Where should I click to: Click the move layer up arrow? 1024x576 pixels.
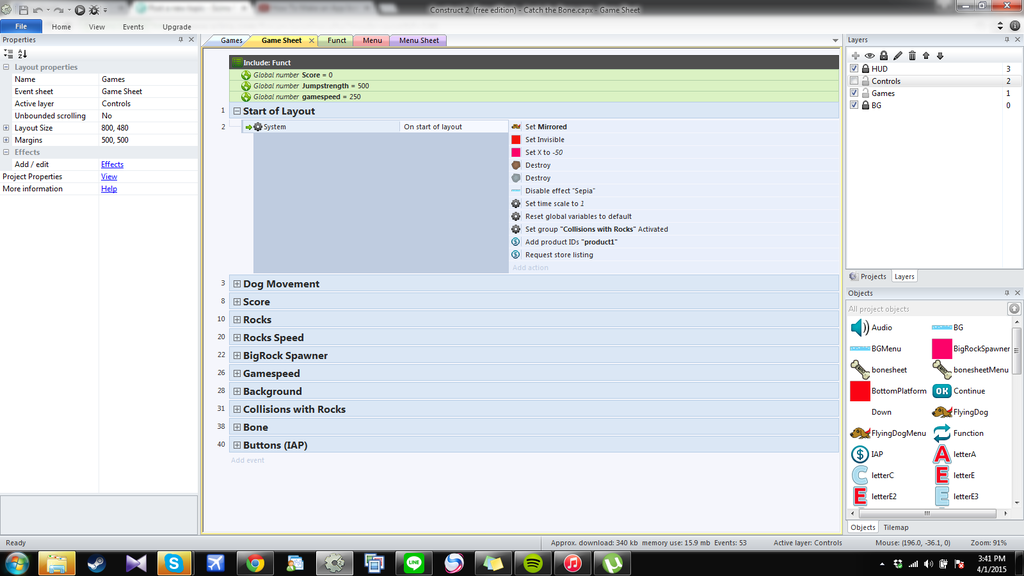point(926,55)
